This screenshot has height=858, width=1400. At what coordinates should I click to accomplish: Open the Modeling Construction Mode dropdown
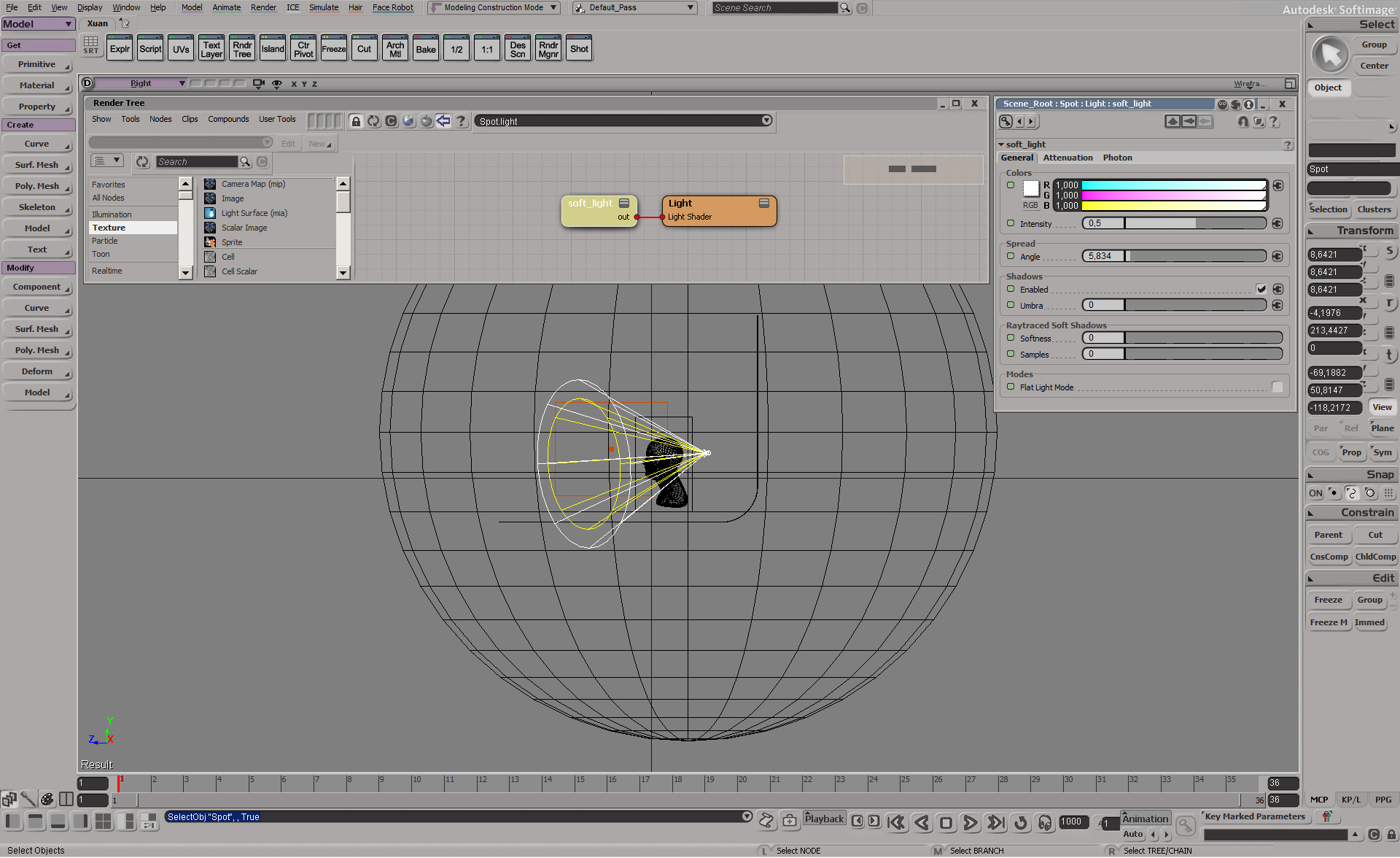coord(494,7)
